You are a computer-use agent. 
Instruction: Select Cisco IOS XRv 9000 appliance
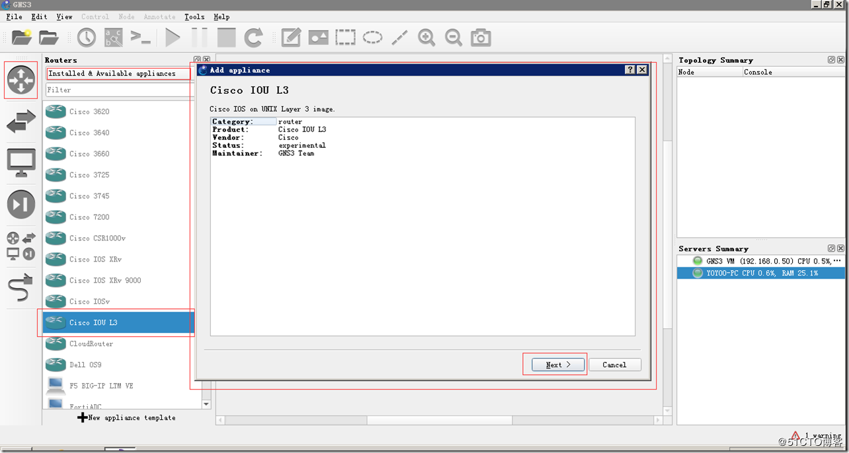[119, 280]
